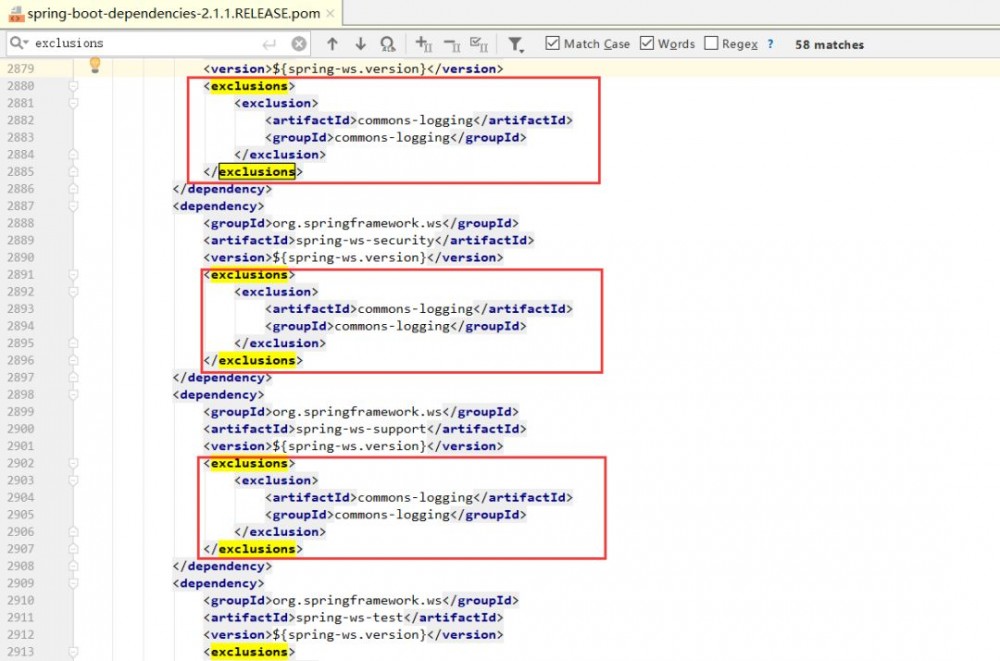Click highlighted exclusions tag on line 2902

point(249,463)
